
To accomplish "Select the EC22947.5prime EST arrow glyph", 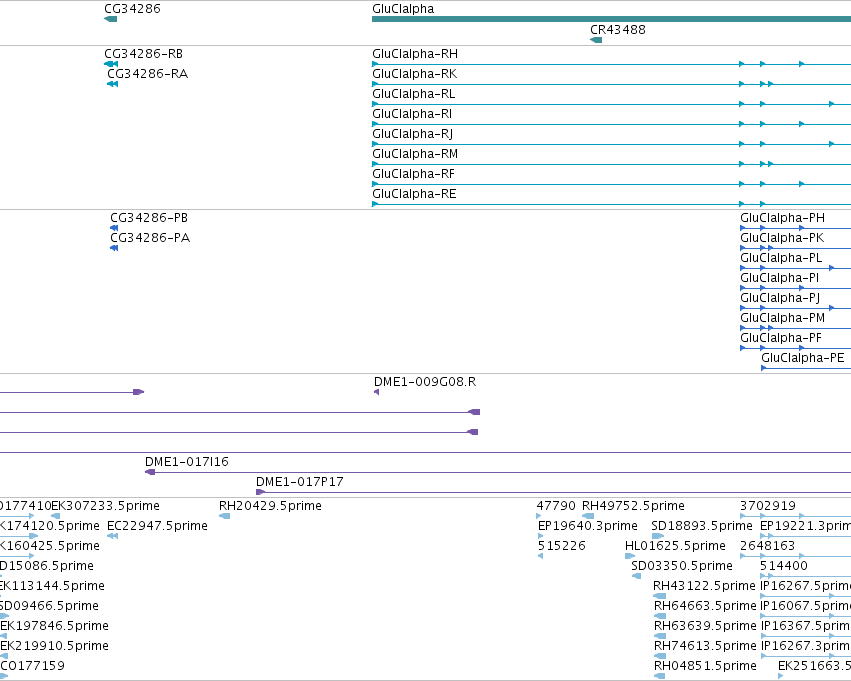I will pyautogui.click(x=112, y=536).
